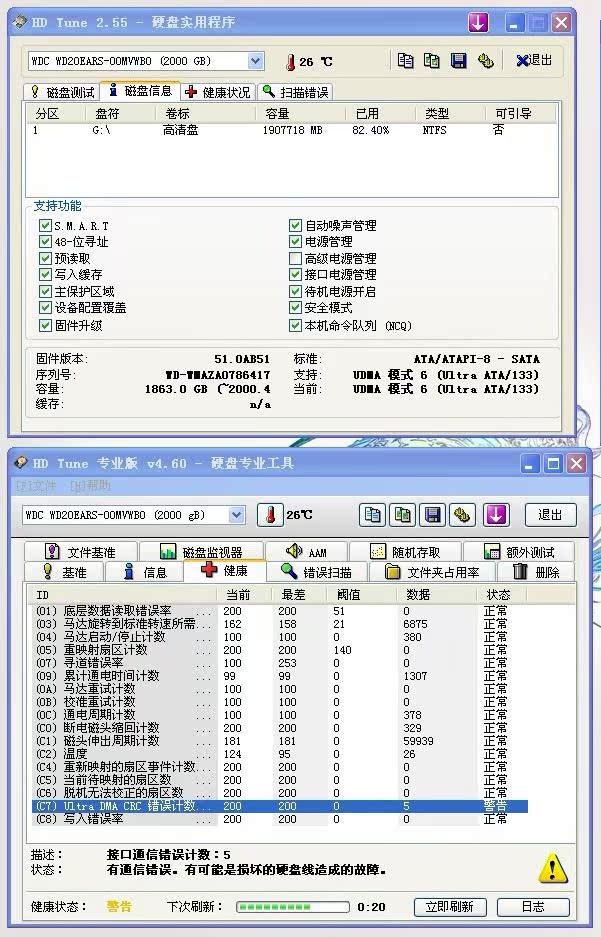Open 帮助 menu in HD Tune Pro
Viewport: 601px width, 937px height.
(x=90, y=486)
